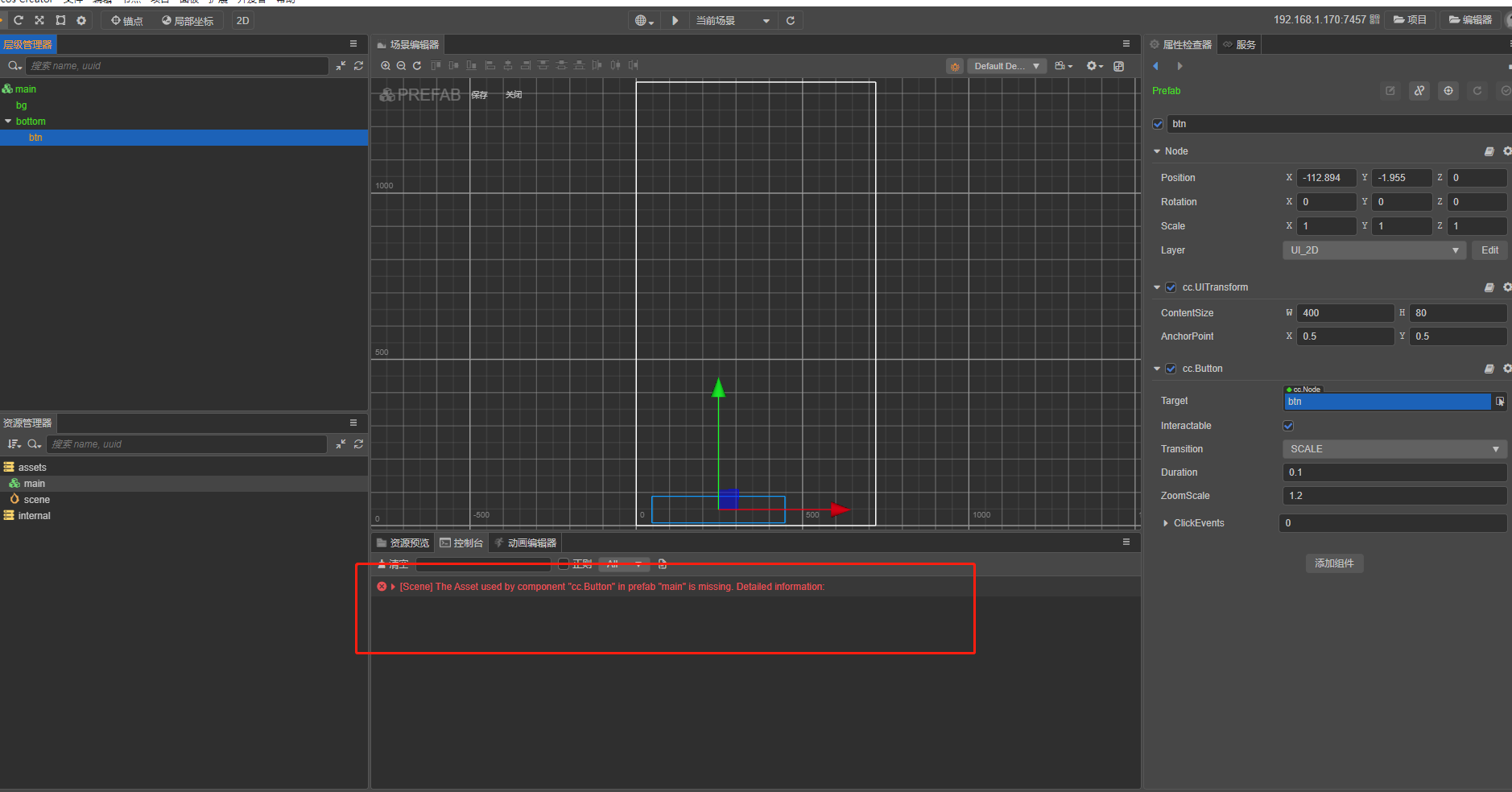Switch to the 层级管理器 hierarchy tab
This screenshot has height=792, width=1512.
(27, 45)
